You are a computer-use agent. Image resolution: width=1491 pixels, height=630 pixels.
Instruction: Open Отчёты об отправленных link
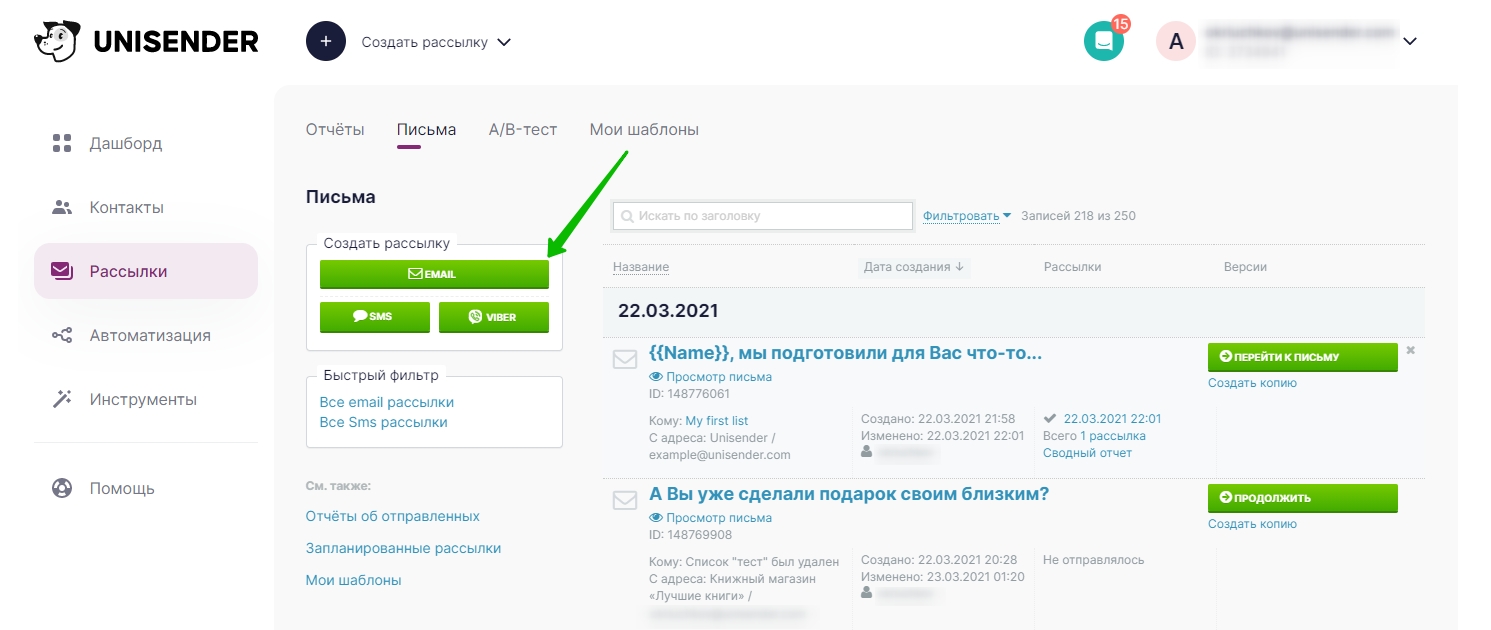click(393, 516)
